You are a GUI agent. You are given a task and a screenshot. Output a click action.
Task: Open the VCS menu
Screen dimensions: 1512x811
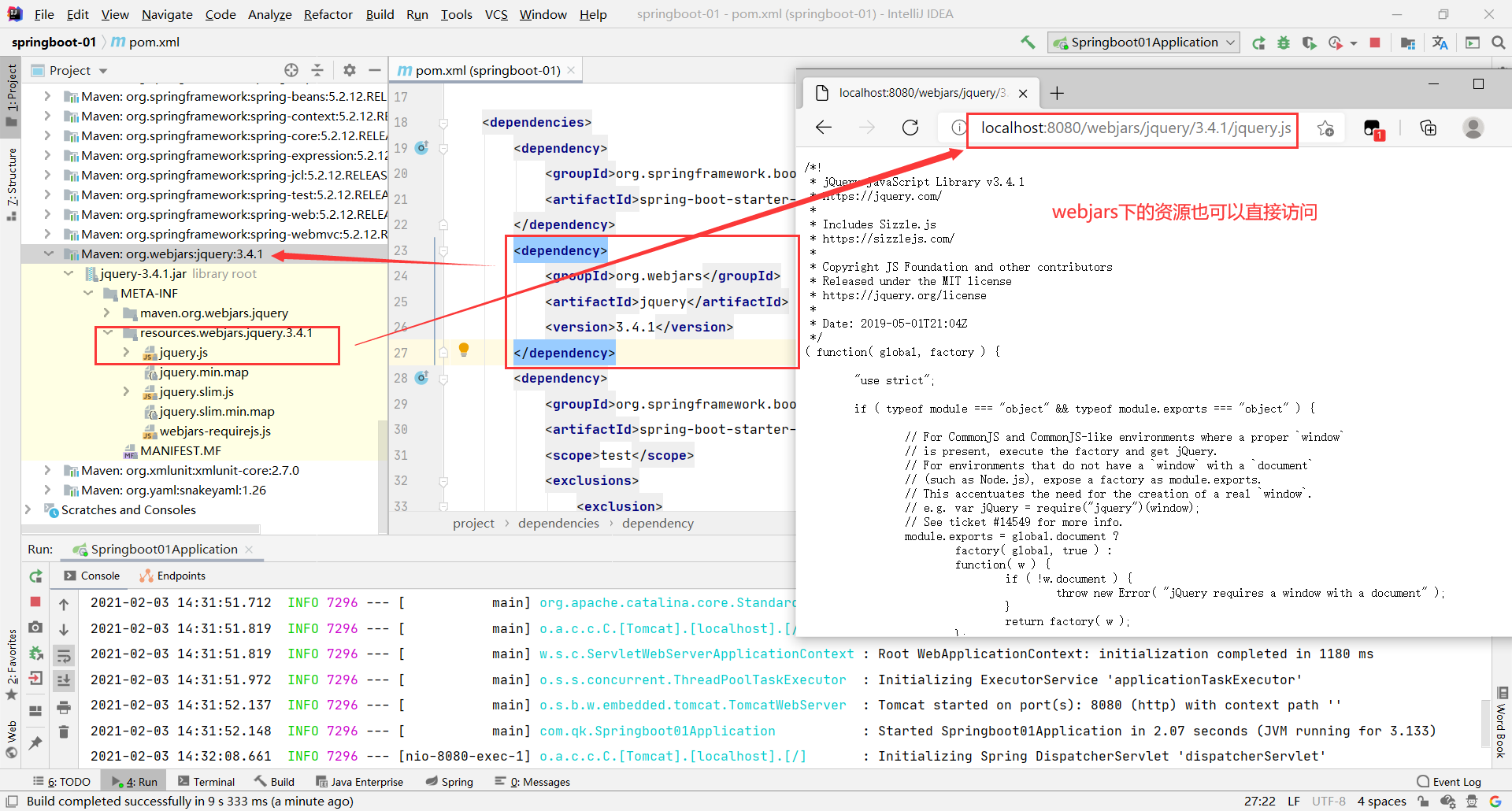coord(496,14)
